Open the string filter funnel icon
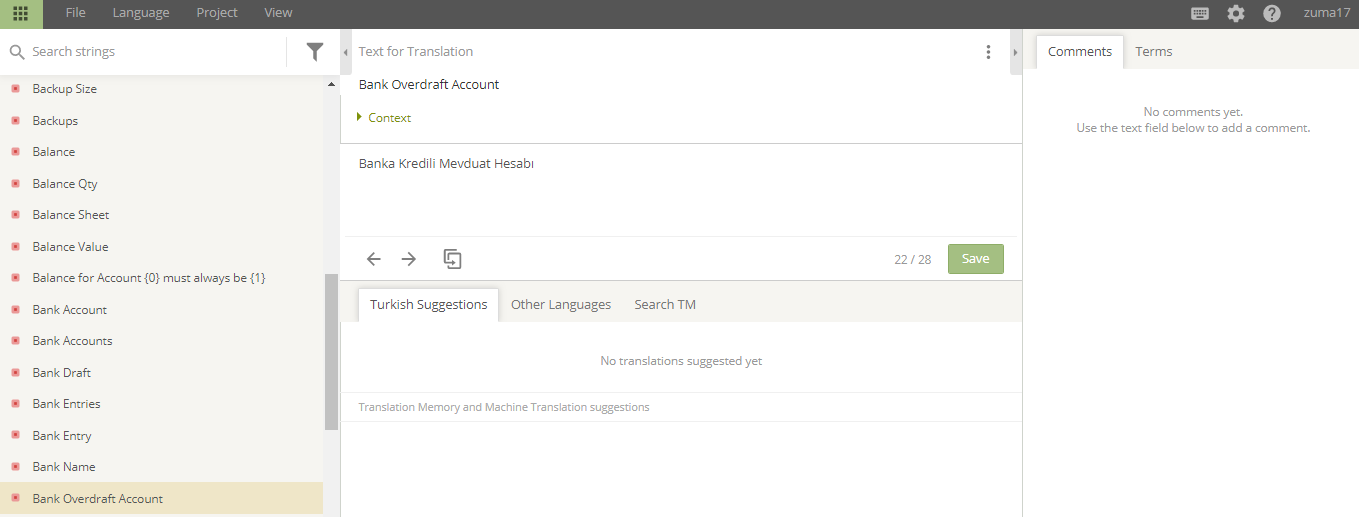The height and width of the screenshot is (517, 1359). (315, 51)
